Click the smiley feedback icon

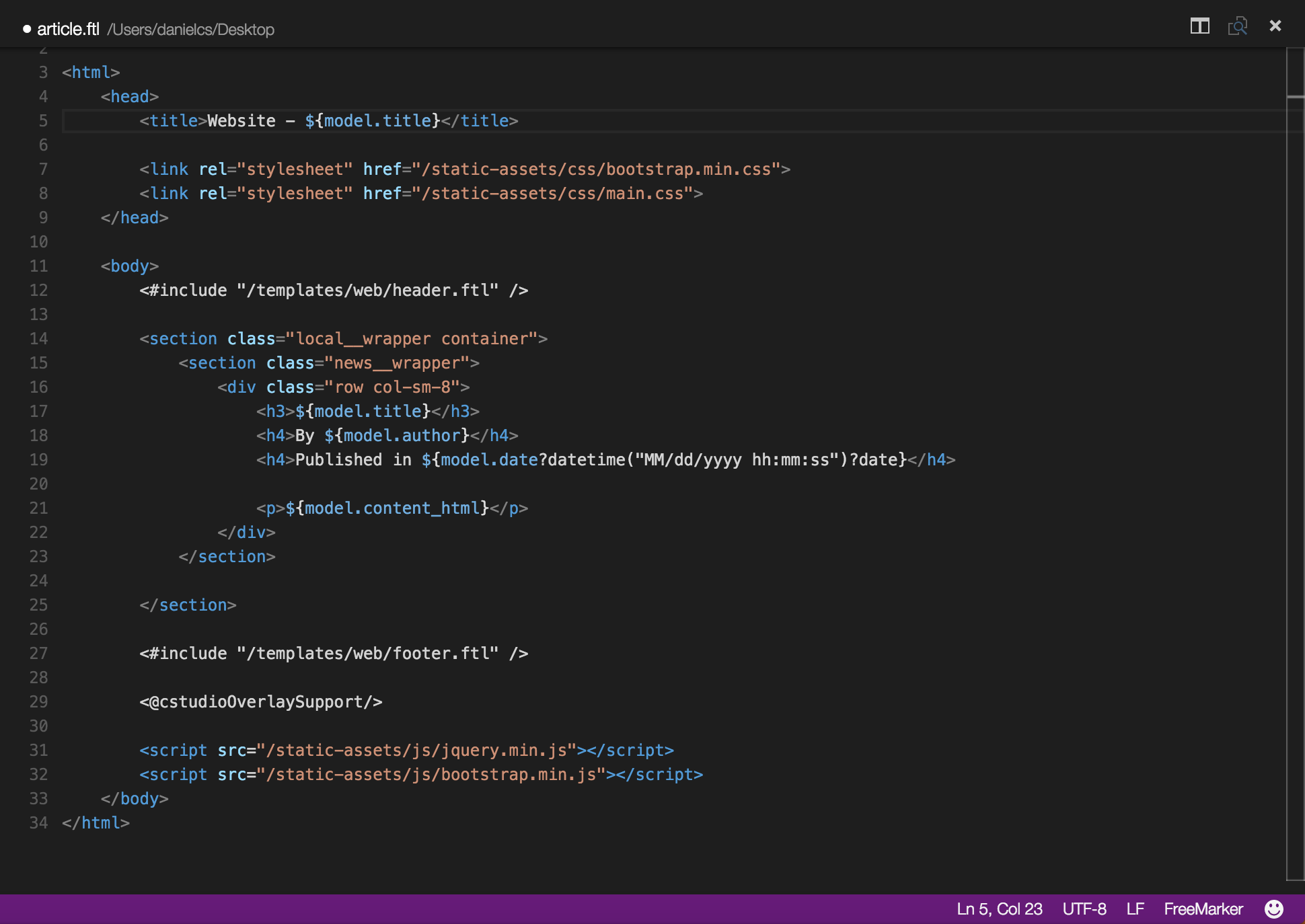[1273, 909]
